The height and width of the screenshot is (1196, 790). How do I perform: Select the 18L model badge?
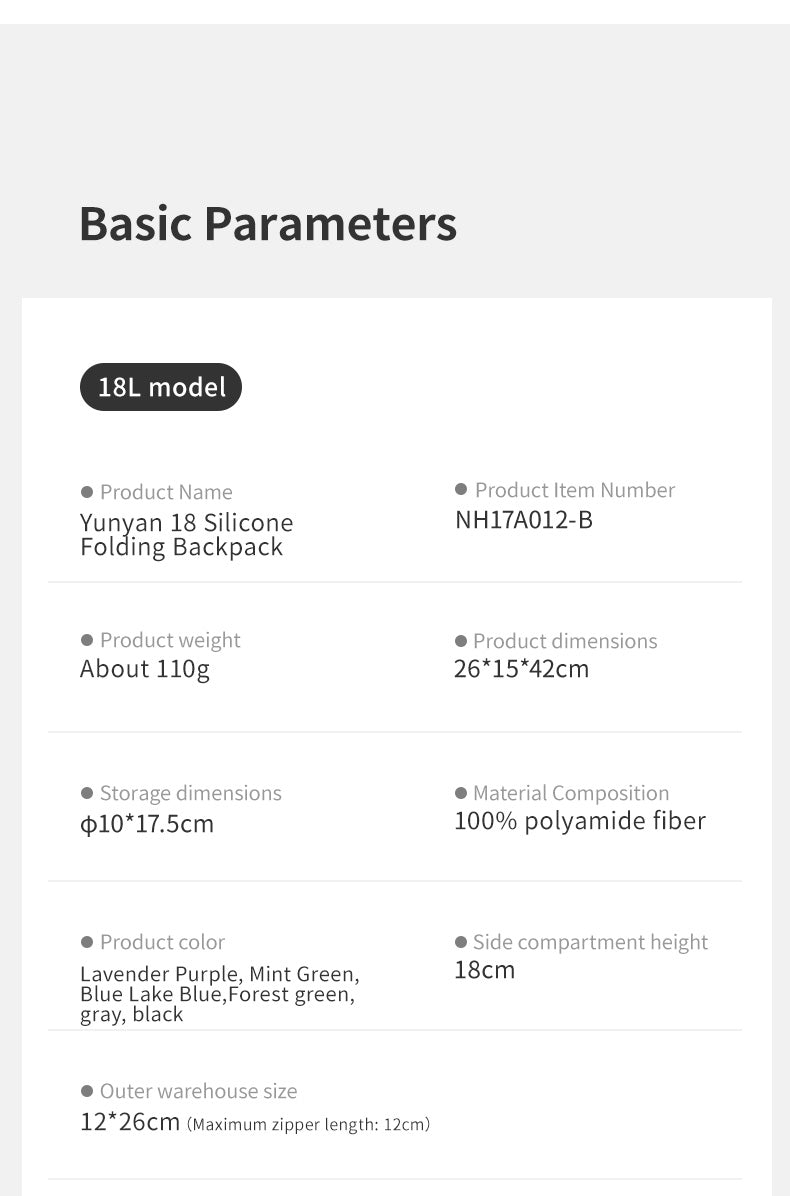161,387
